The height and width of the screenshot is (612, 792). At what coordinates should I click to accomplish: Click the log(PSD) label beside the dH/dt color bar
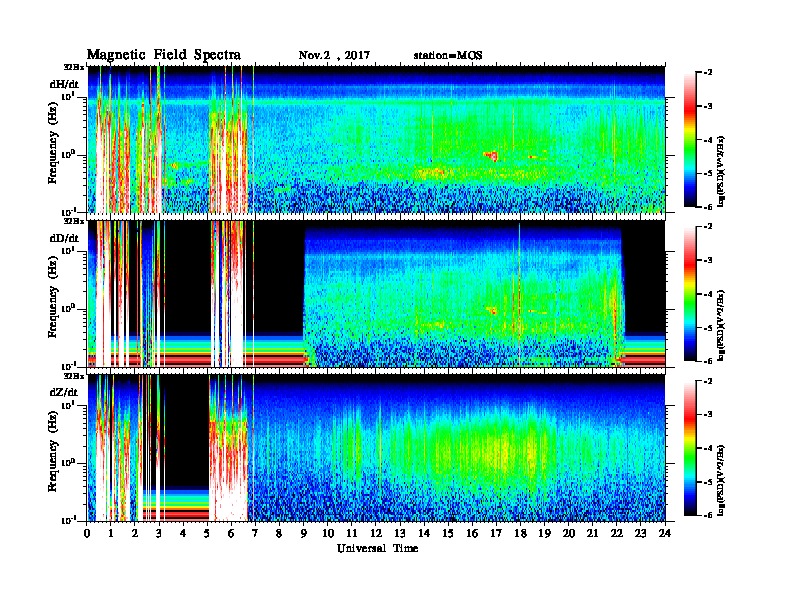coord(721,171)
